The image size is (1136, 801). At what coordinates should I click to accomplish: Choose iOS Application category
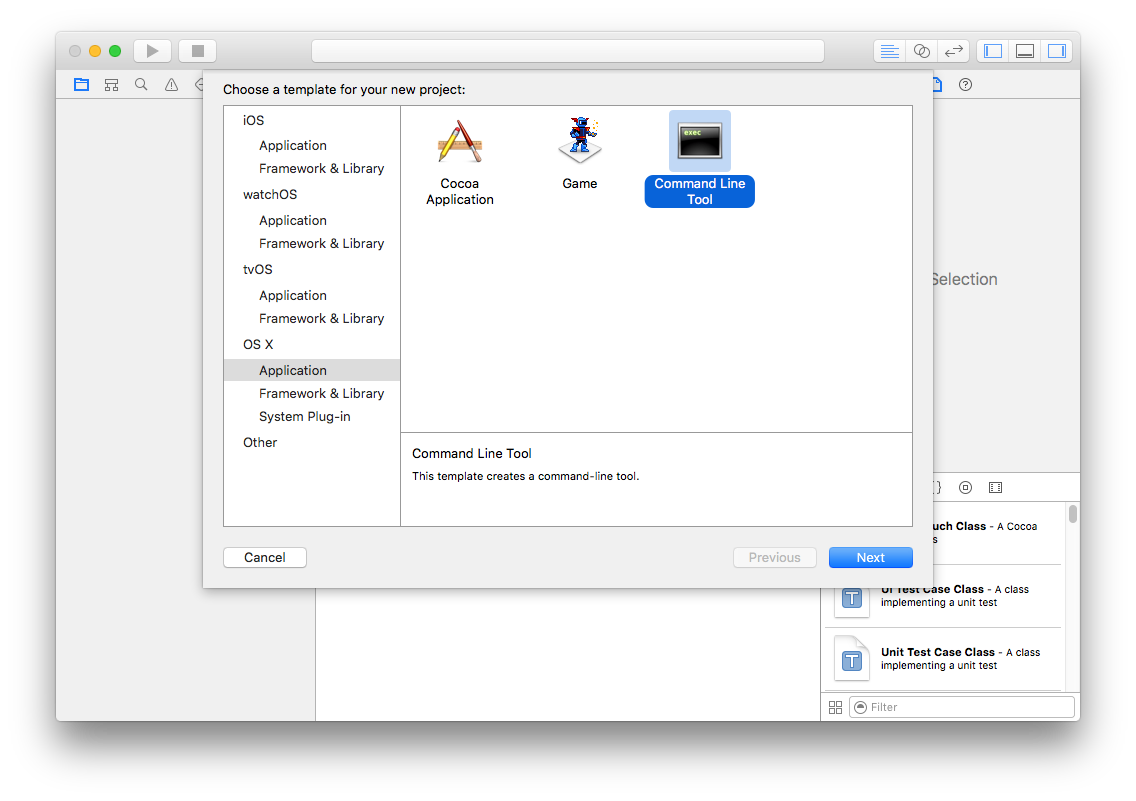pos(292,145)
